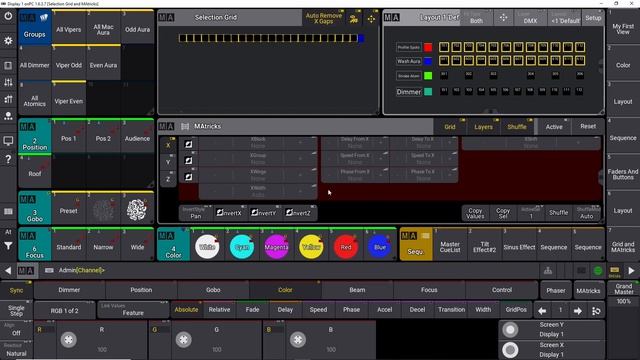The image size is (640, 360).
Task: Click Reset in MAtricks window
Action: (x=588, y=127)
